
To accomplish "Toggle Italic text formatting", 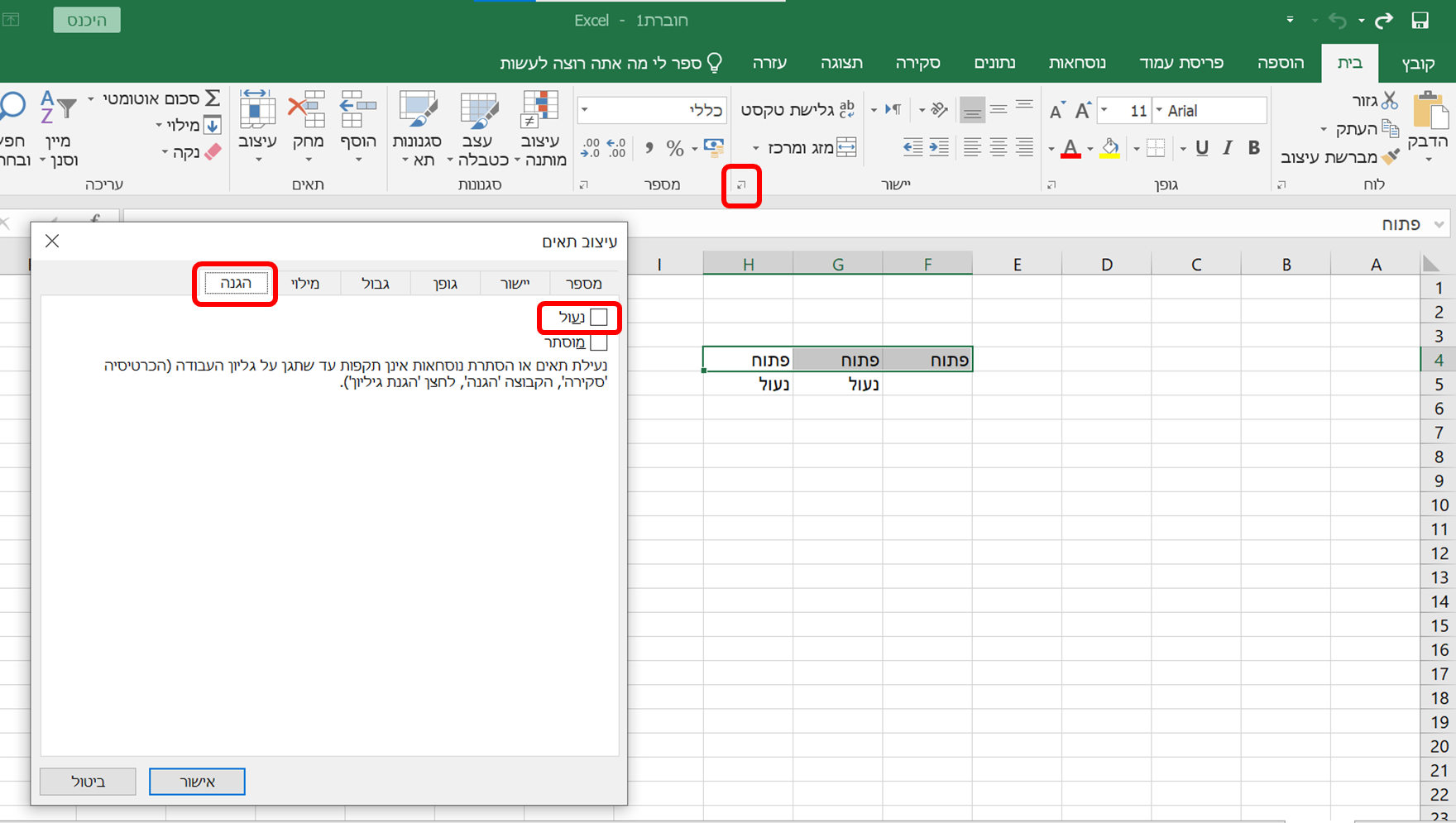I will (1228, 148).
